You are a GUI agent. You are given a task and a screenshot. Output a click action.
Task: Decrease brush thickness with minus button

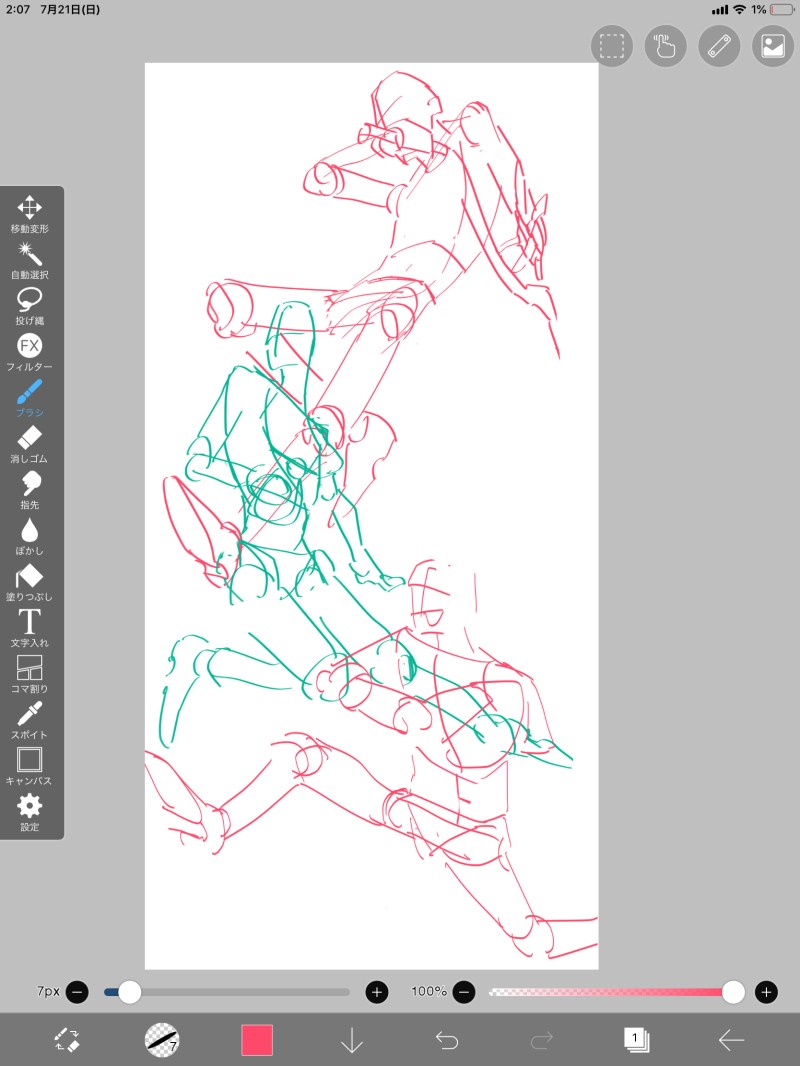77,993
